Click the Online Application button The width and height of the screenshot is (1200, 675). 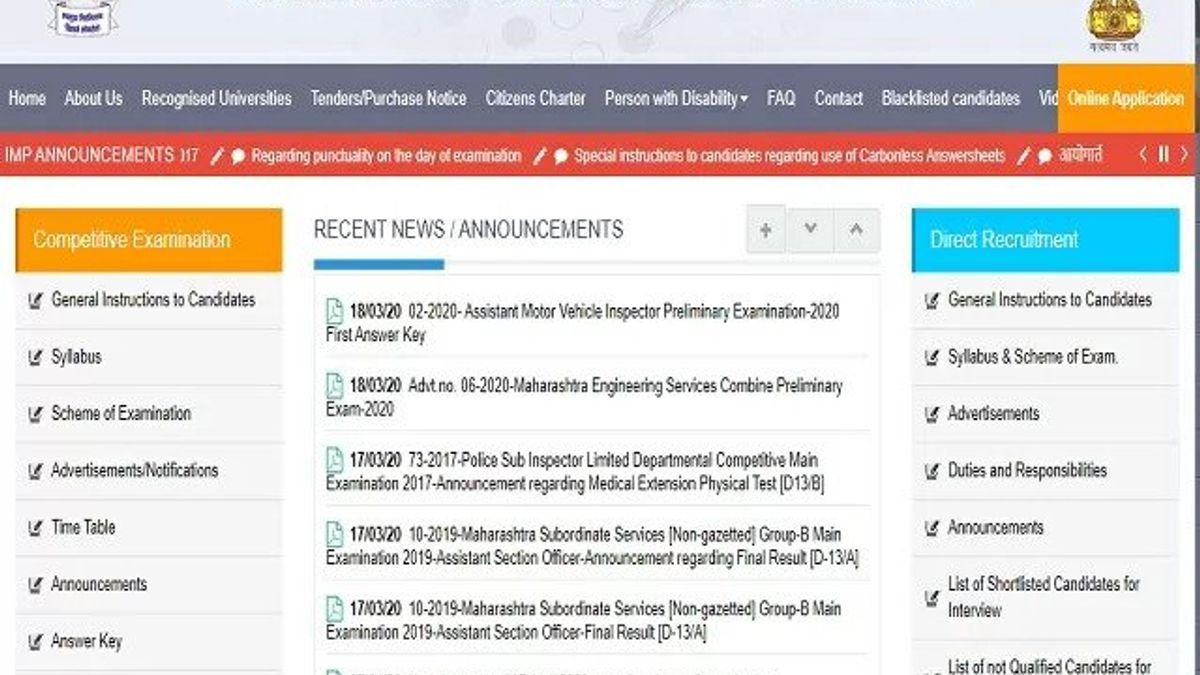coord(1125,98)
